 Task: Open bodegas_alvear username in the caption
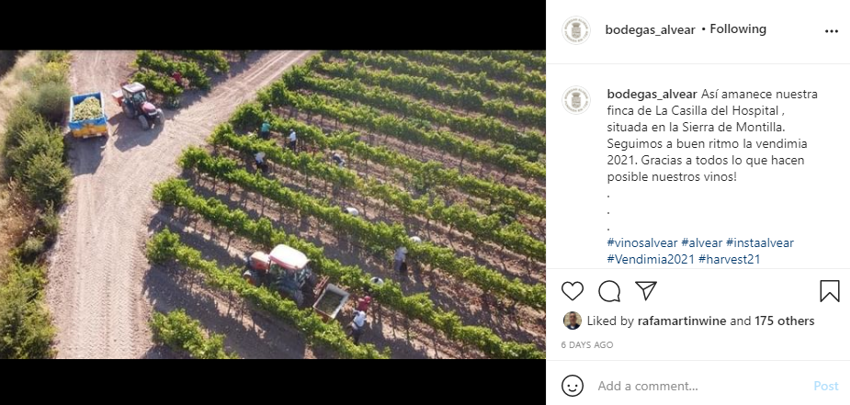652,93
